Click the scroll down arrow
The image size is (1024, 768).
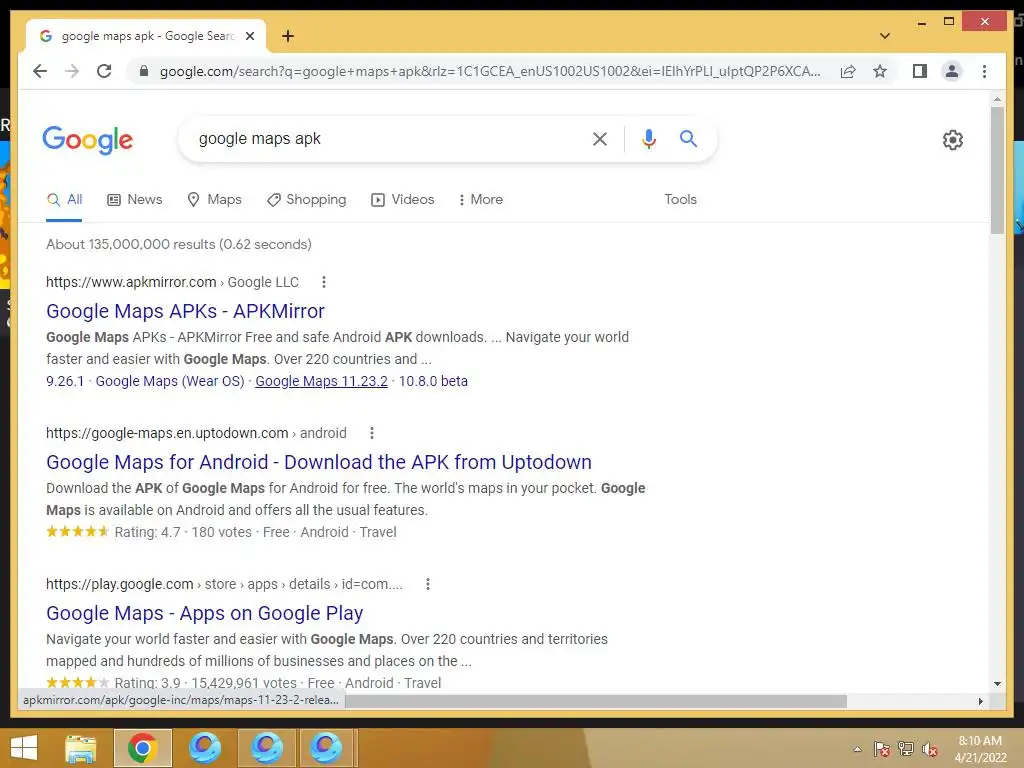click(997, 684)
